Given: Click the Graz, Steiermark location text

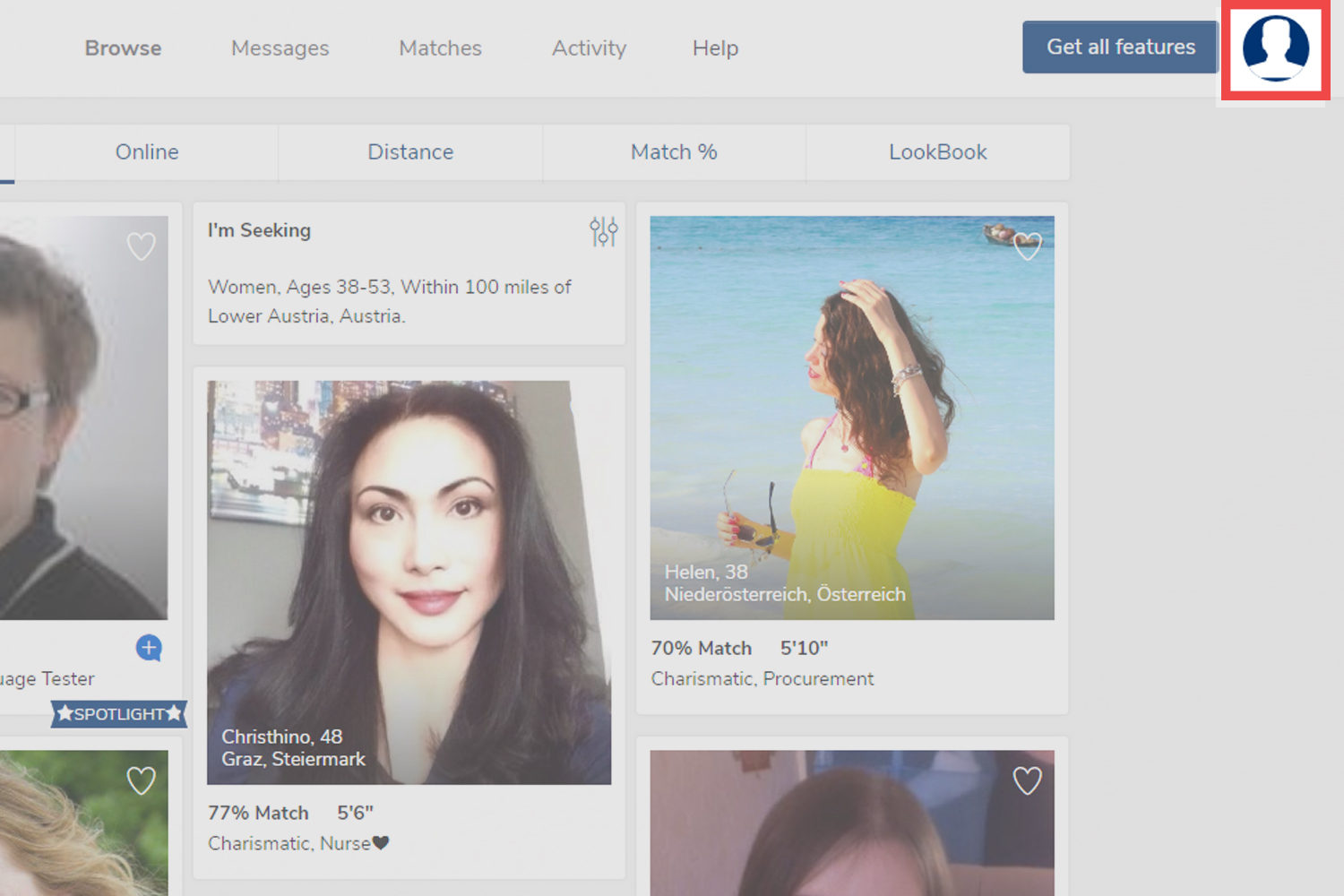Looking at the screenshot, I should click(293, 759).
